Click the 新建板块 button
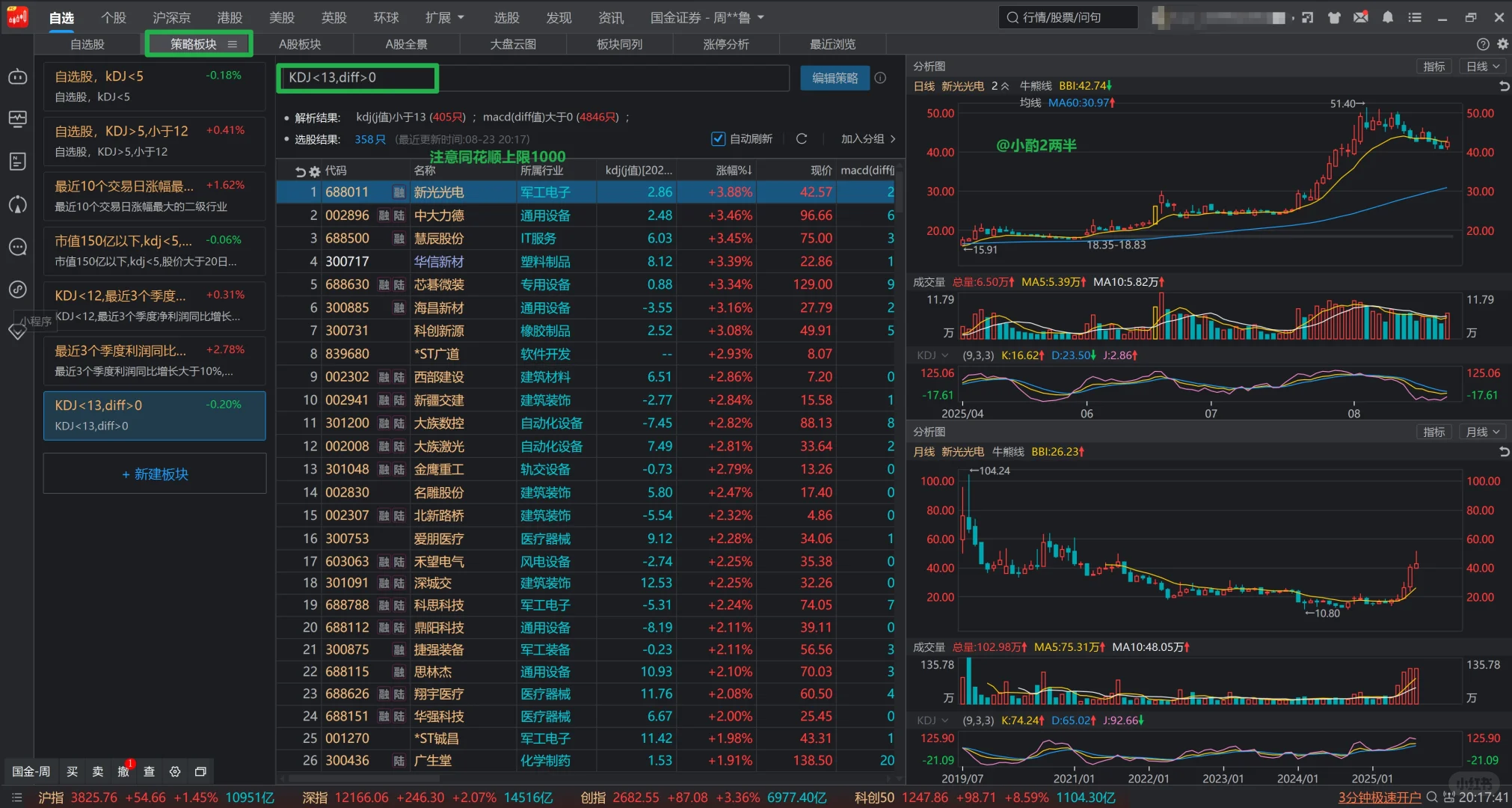 [155, 474]
